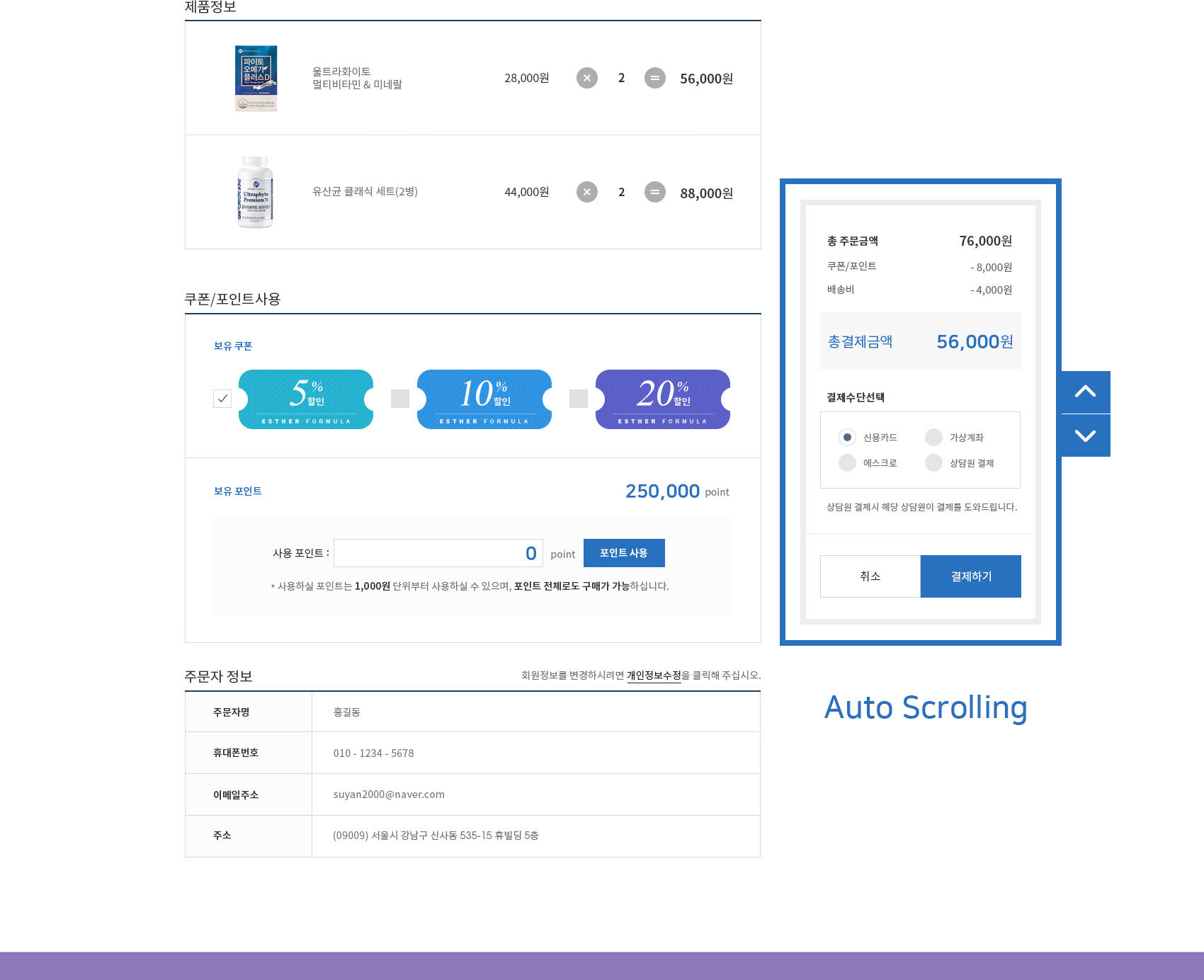
Task: Choose 에스크로 as payment method
Action: [847, 463]
